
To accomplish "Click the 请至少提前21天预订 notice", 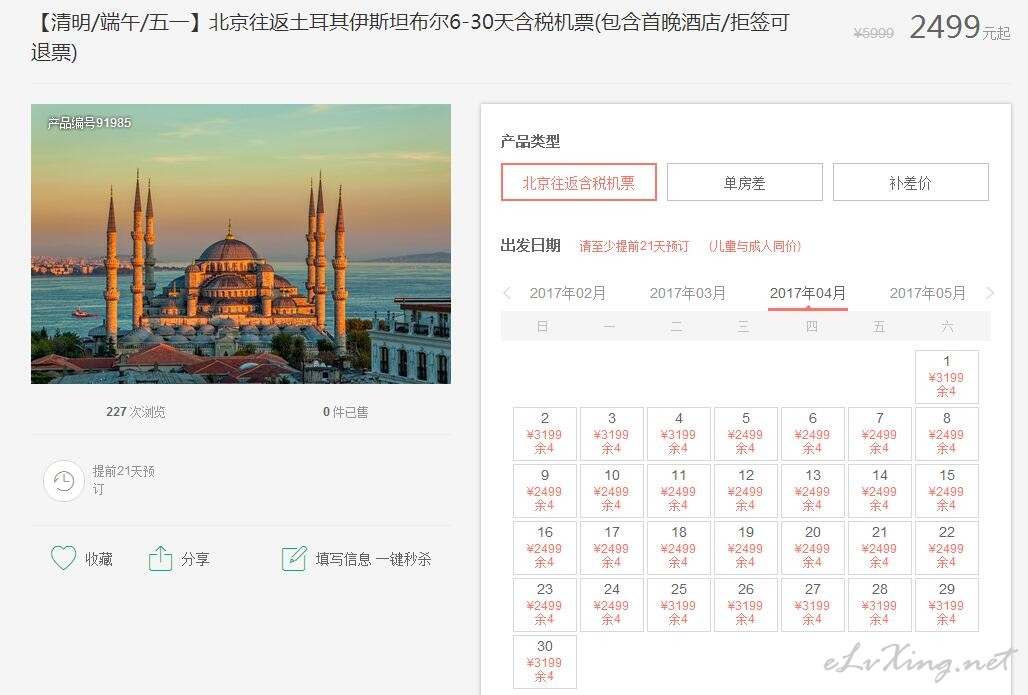I will (634, 246).
